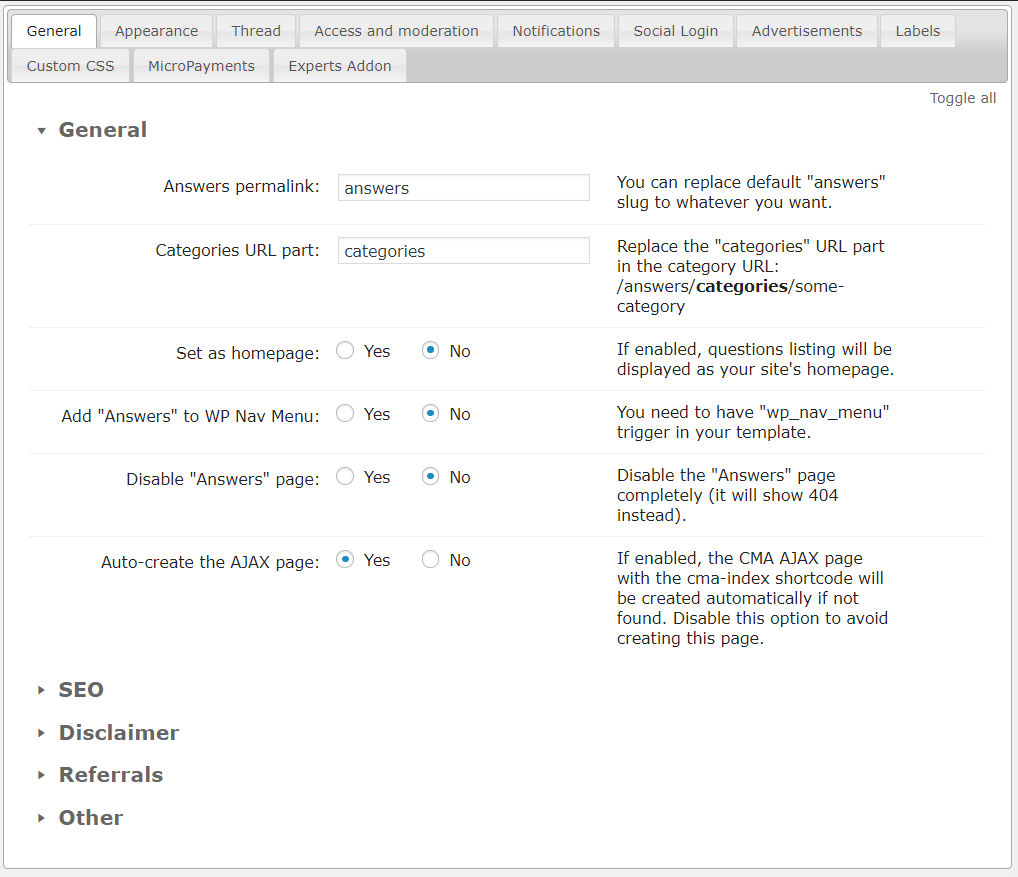The height and width of the screenshot is (877, 1018).
Task: Select No for Auto-create the AJAX page
Action: click(x=430, y=560)
